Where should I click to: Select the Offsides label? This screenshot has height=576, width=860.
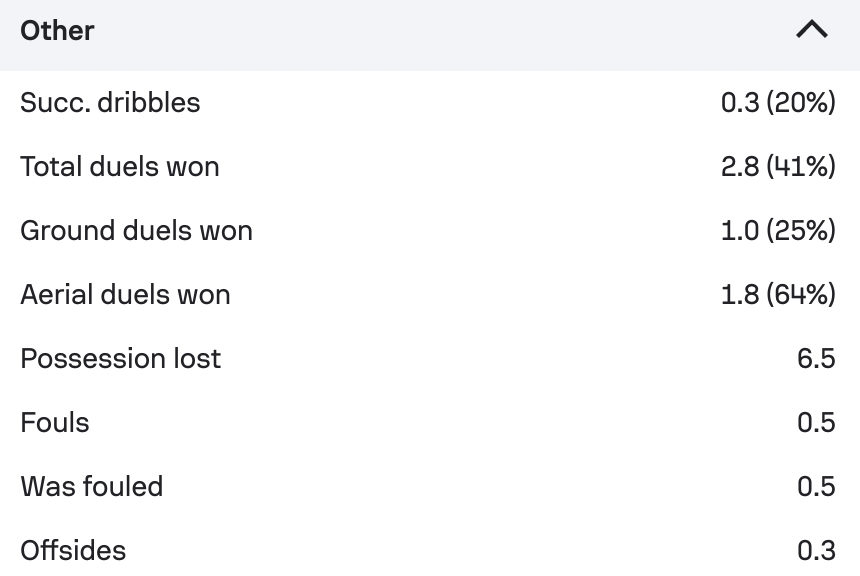tap(73, 550)
